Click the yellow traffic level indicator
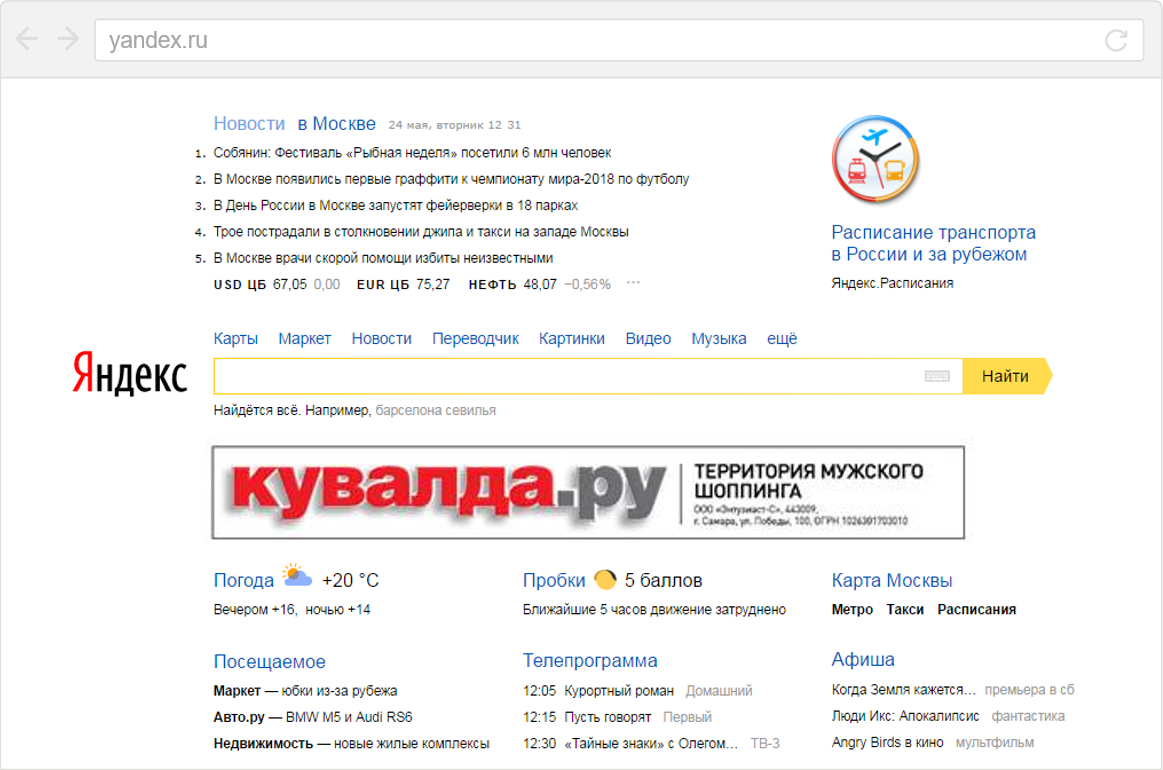The height and width of the screenshot is (770, 1163). pos(605,579)
